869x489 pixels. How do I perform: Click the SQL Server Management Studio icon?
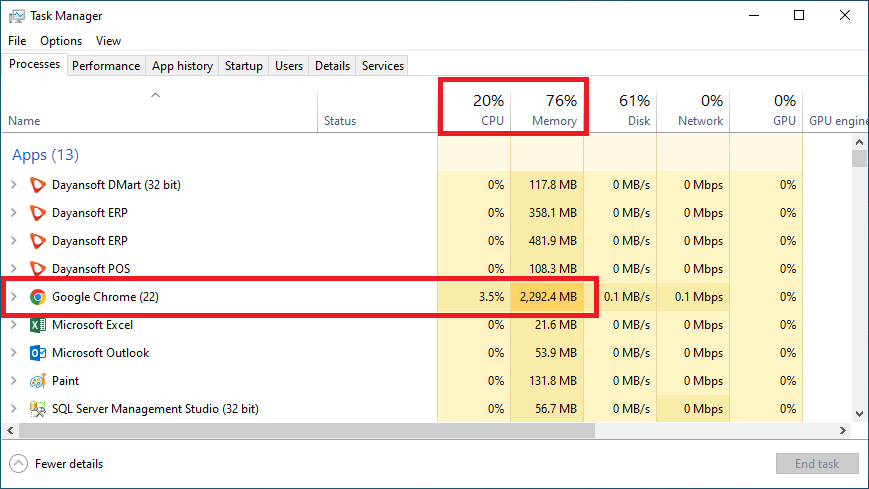[38, 409]
